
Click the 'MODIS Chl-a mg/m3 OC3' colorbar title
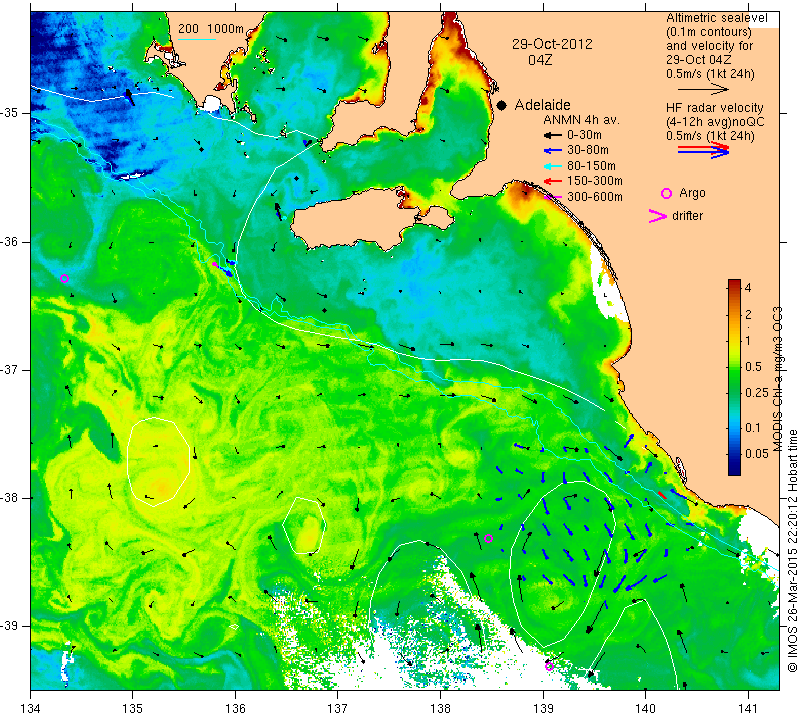pos(778,379)
